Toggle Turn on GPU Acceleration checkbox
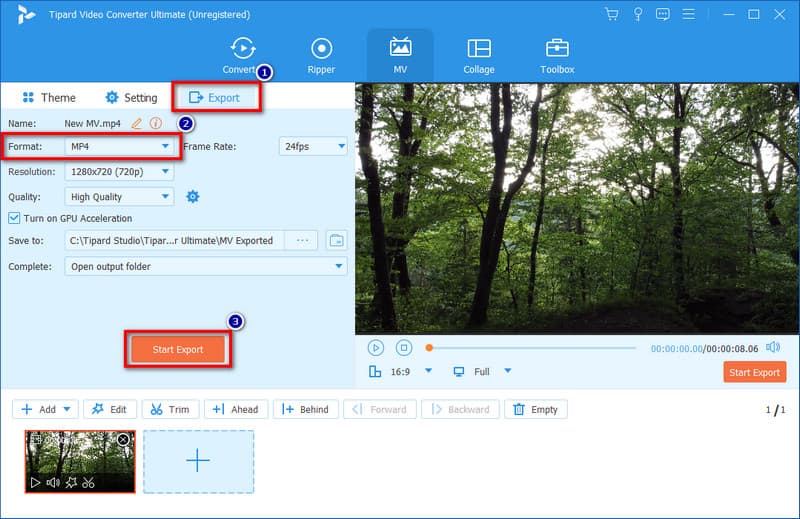Screen dimensions: 800x519 (14, 218)
